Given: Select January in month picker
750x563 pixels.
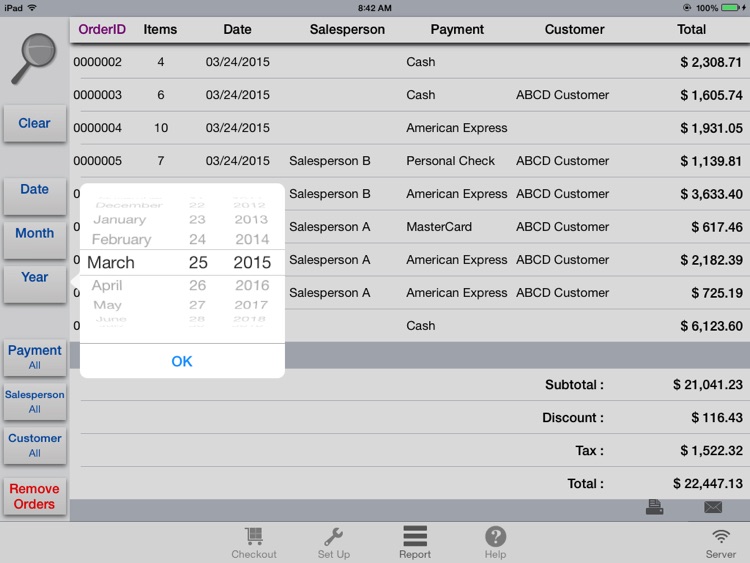Looking at the screenshot, I should [120, 220].
